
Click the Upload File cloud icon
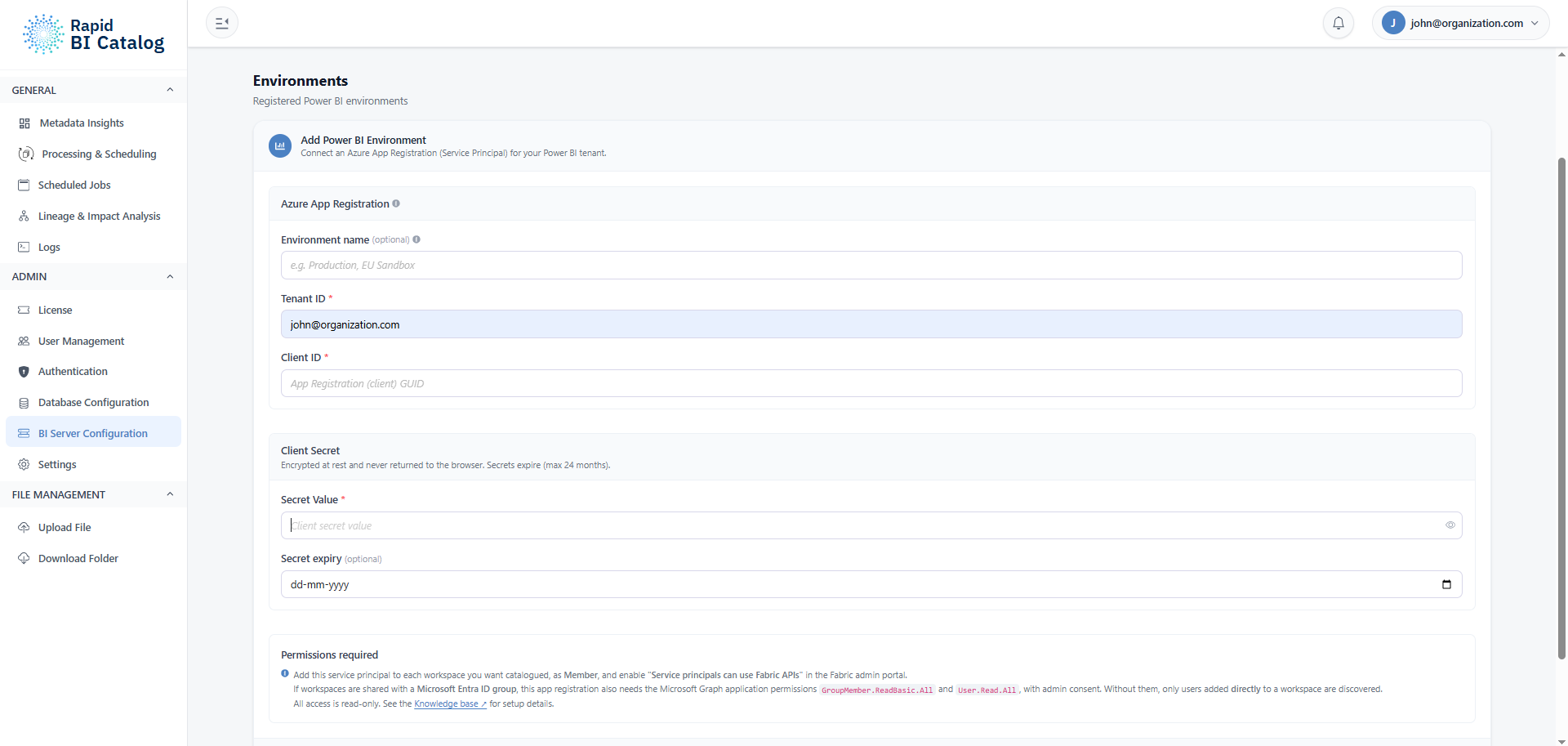coord(24,527)
